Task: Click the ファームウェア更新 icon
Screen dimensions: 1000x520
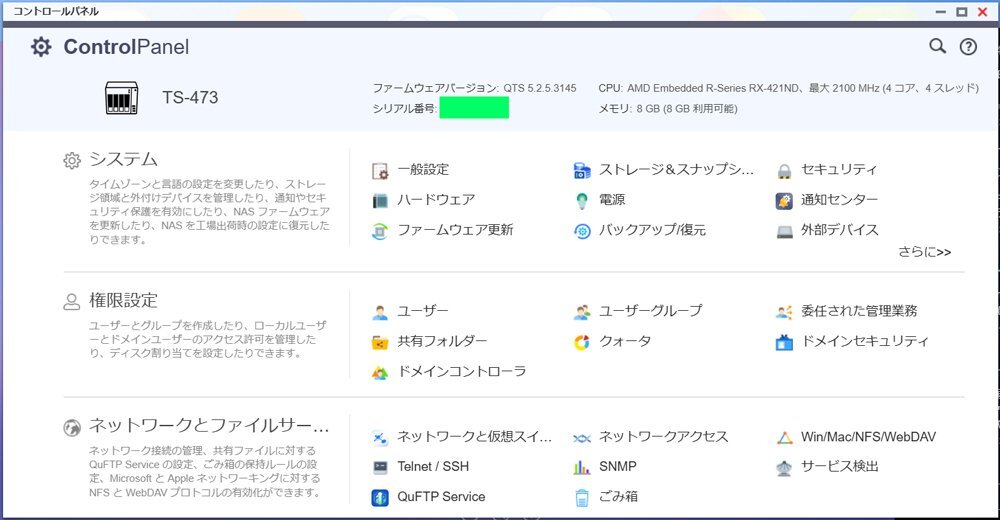Action: (x=380, y=231)
